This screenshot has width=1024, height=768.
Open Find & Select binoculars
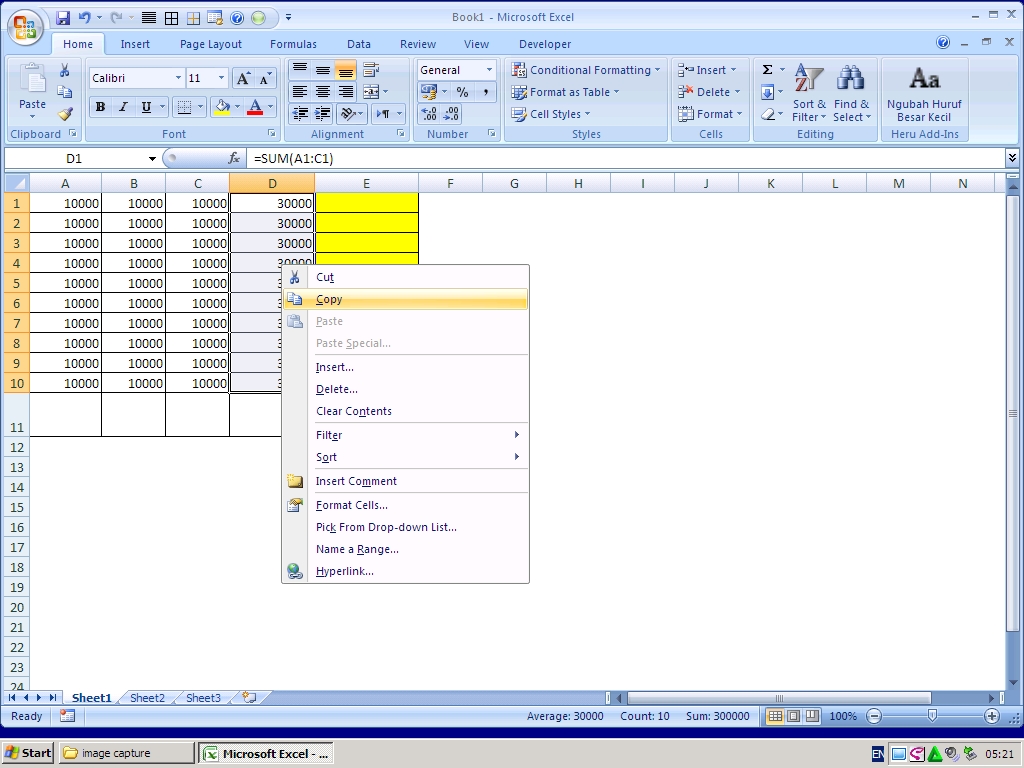pos(851,93)
